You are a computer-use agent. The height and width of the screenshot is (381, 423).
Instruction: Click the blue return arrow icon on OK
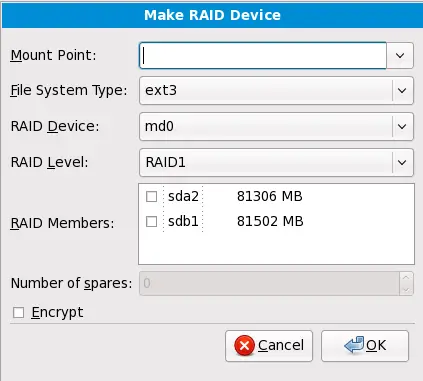pos(354,345)
